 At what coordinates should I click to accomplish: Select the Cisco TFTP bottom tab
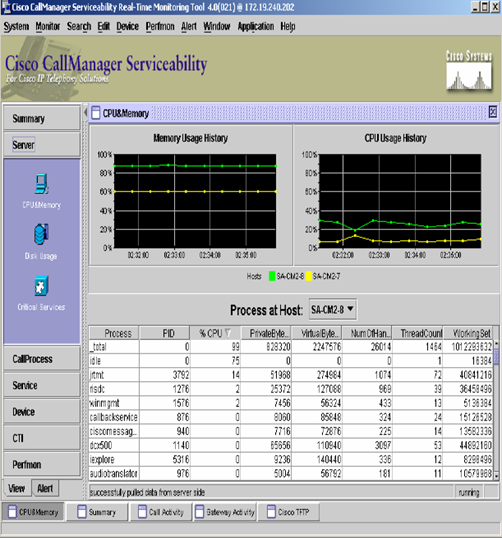click(x=289, y=512)
